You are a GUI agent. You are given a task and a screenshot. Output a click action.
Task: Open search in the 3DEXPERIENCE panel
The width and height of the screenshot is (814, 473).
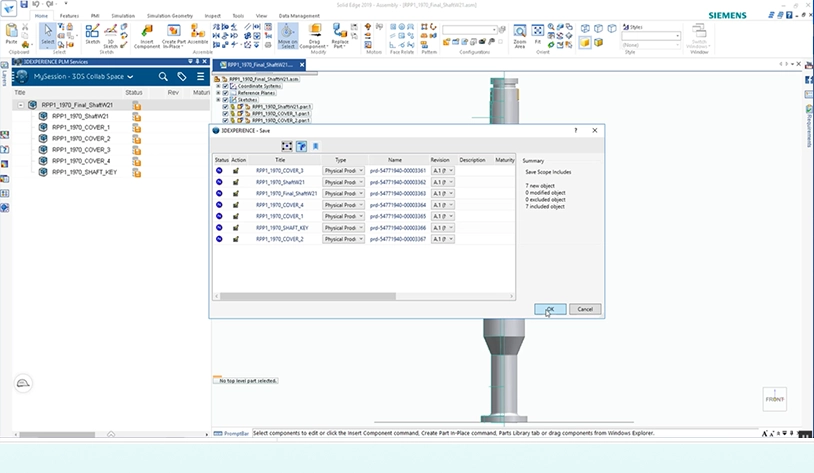[163, 77]
